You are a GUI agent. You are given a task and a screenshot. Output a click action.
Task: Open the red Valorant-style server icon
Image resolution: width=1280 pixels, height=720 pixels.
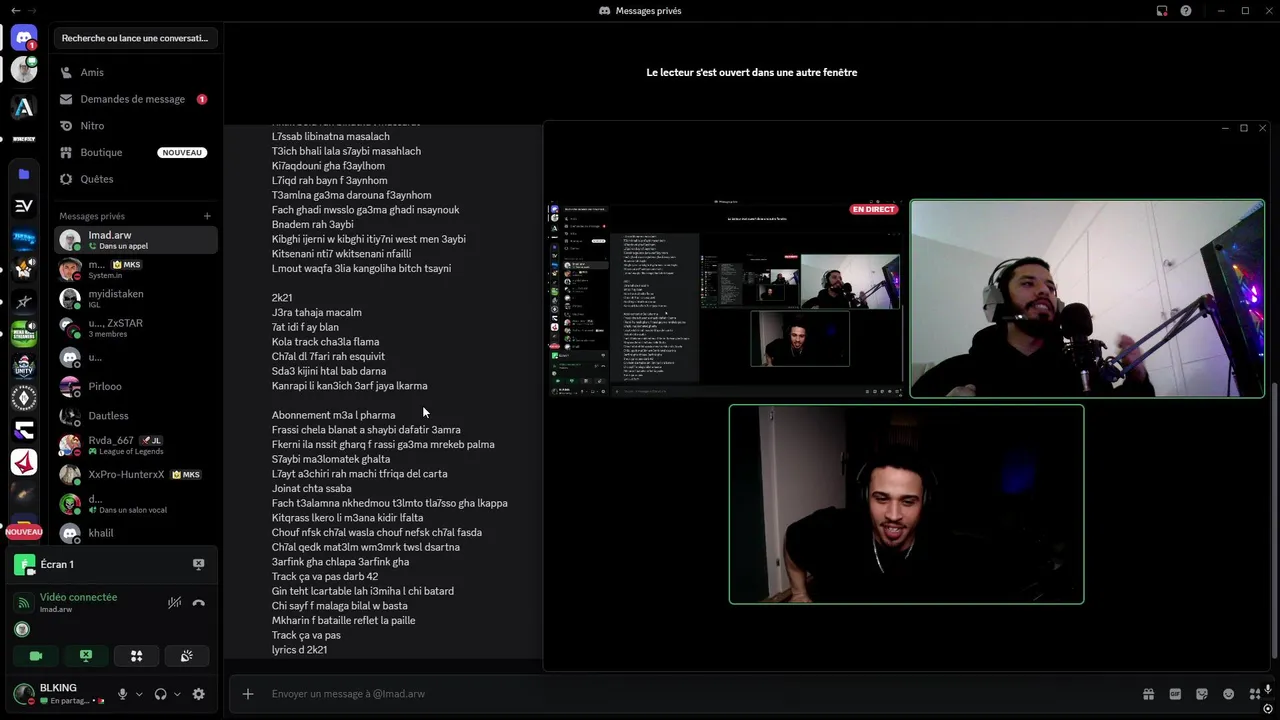(24, 462)
